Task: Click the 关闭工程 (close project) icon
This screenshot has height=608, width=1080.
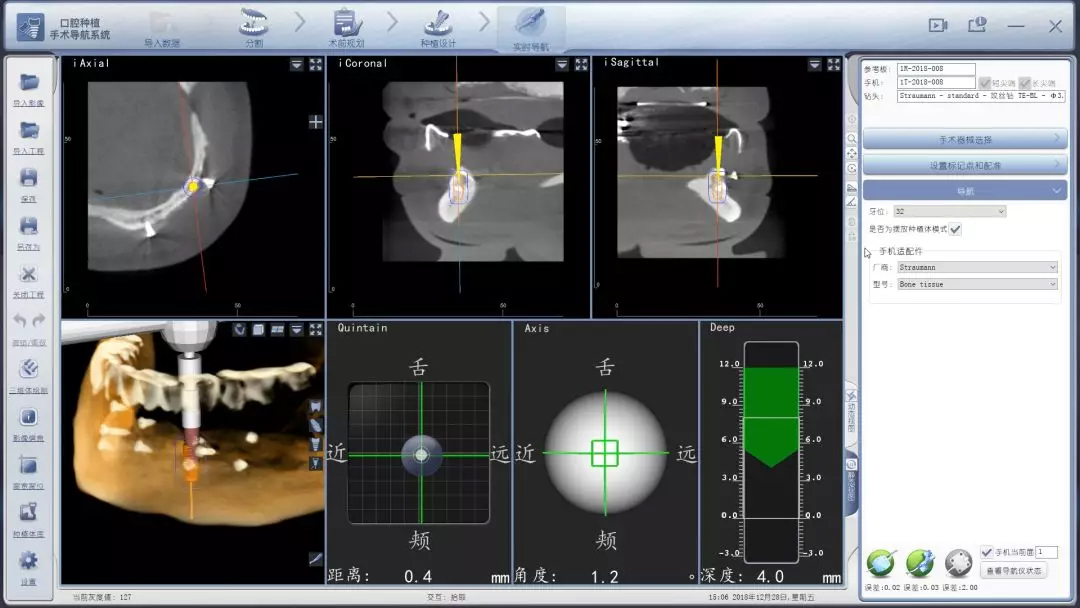Action: click(29, 275)
